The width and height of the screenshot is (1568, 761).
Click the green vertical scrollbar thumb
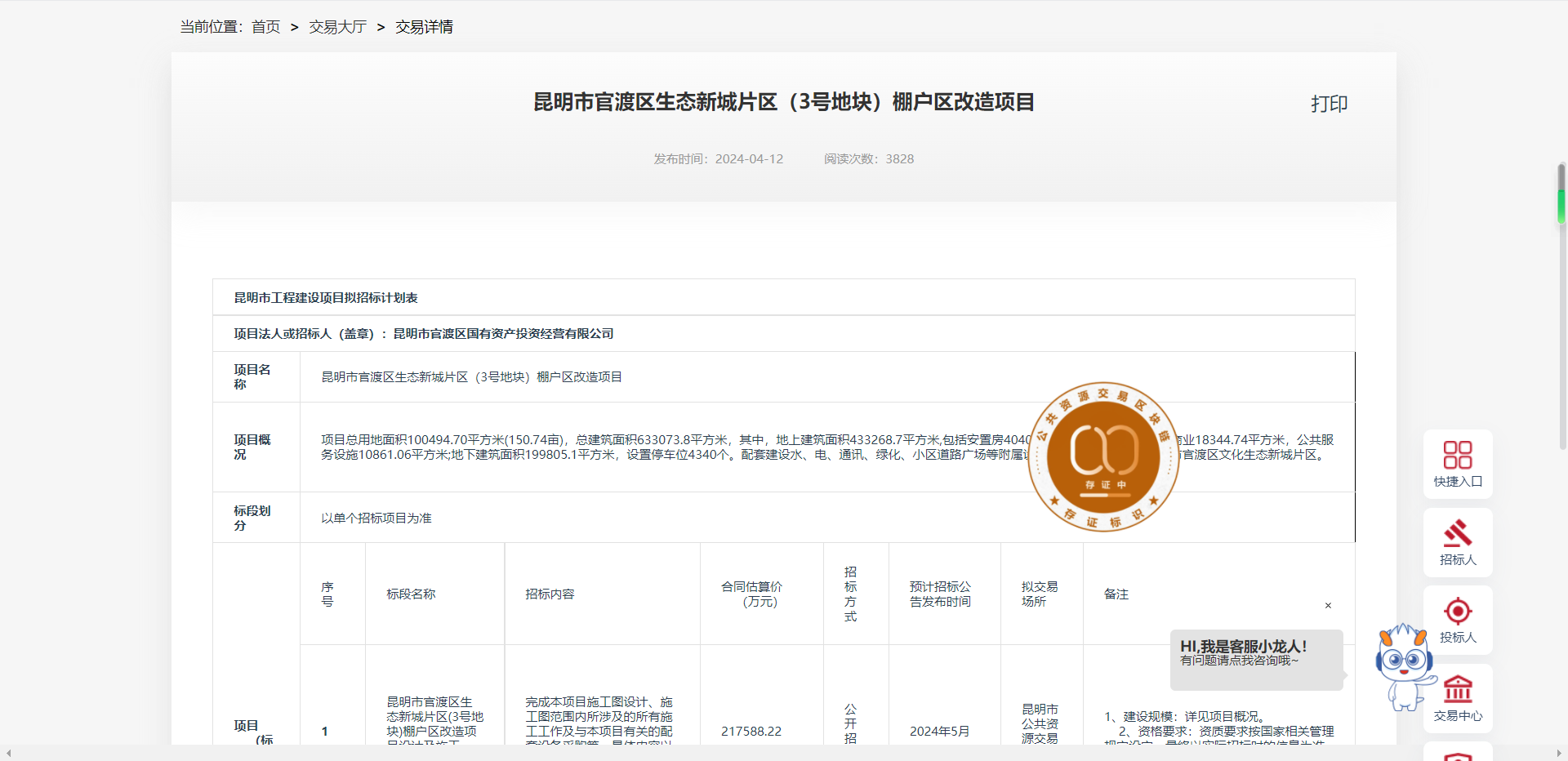click(1561, 204)
